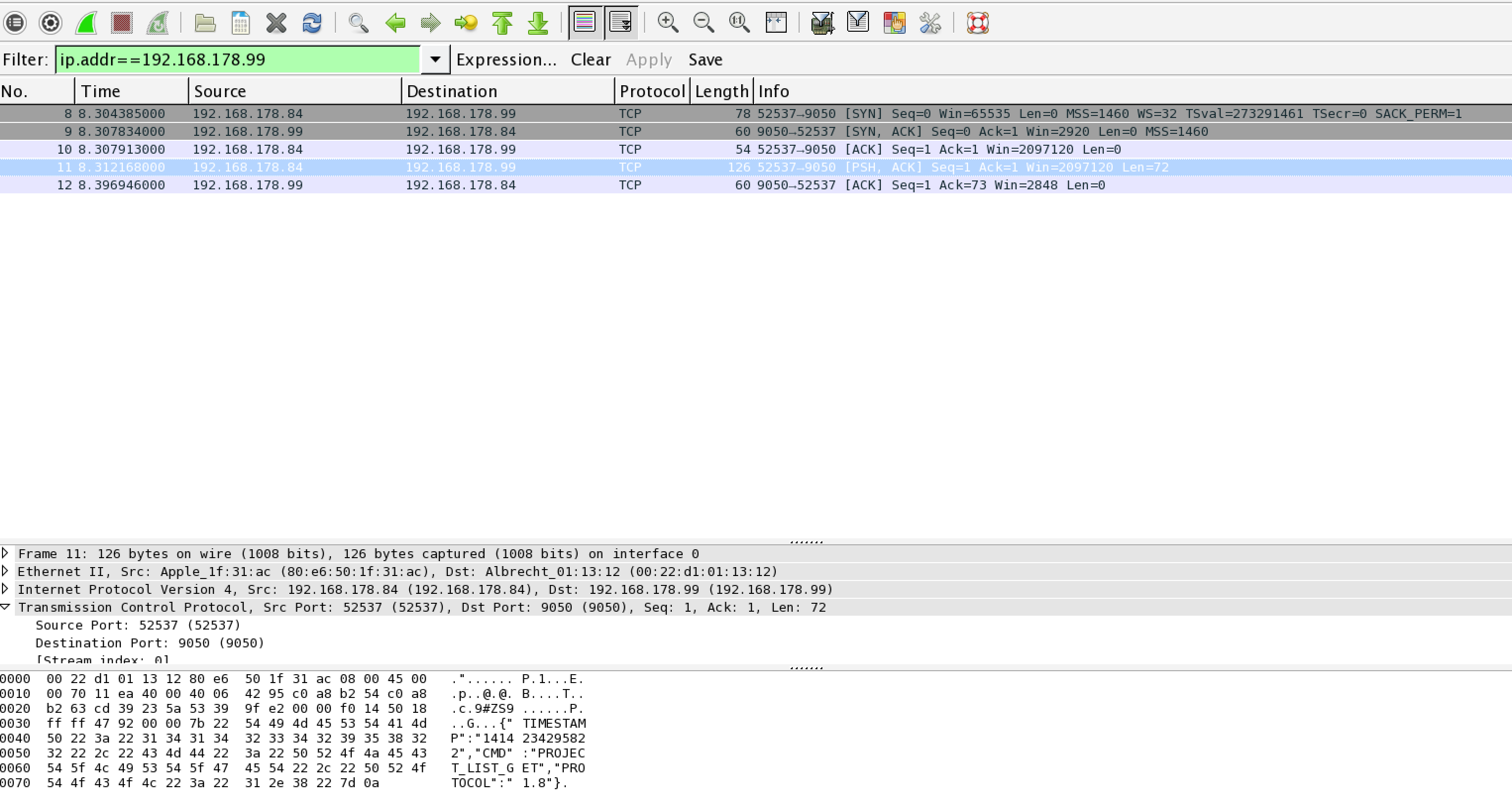This screenshot has width=1512, height=809.
Task: Click the Clear filter button
Action: (x=591, y=59)
